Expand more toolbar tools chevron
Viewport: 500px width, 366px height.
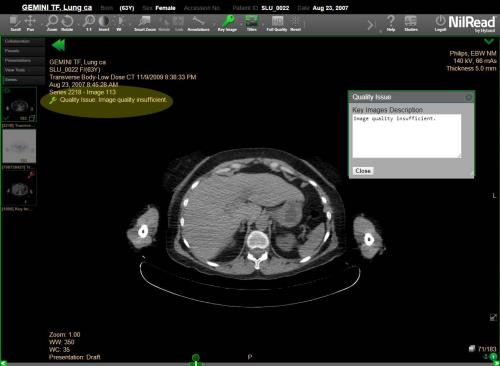tap(371, 25)
